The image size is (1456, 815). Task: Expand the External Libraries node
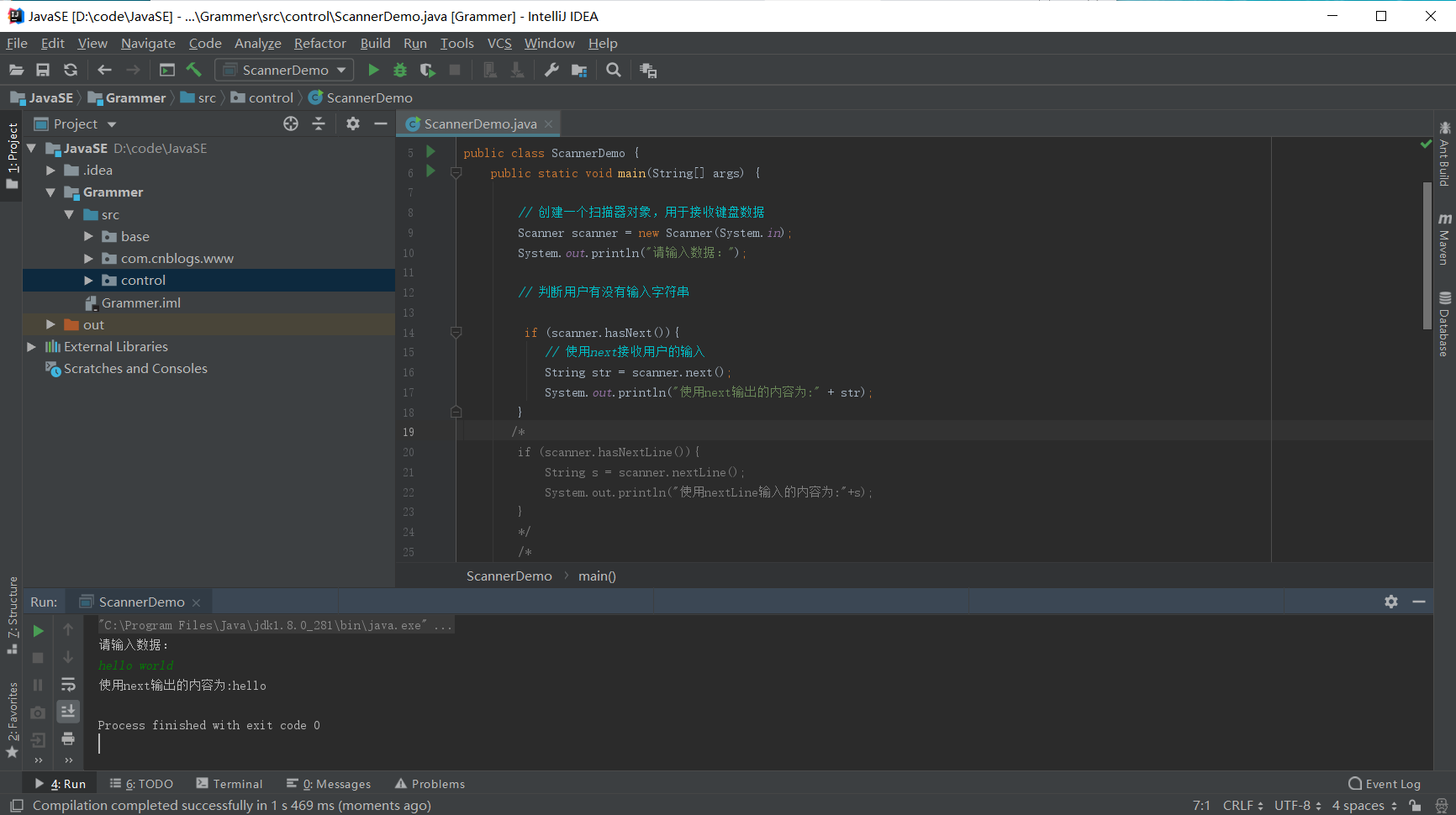(x=31, y=347)
